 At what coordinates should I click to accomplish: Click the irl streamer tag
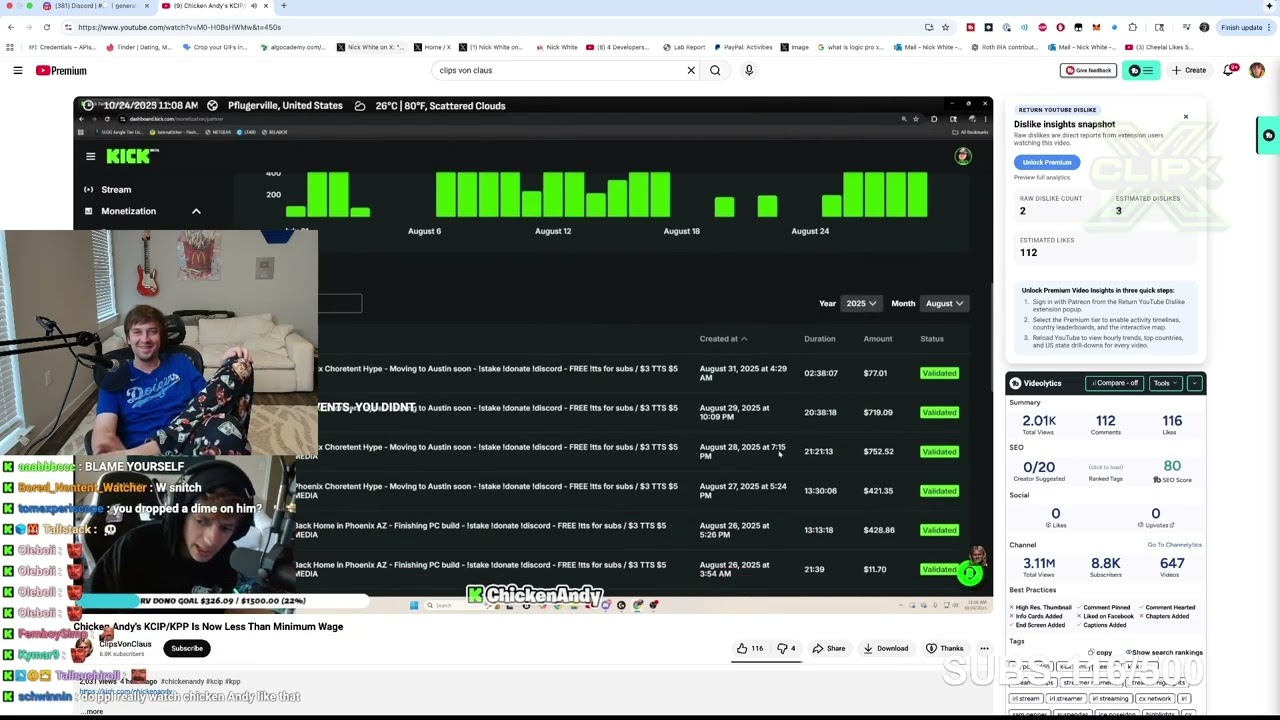1065,699
